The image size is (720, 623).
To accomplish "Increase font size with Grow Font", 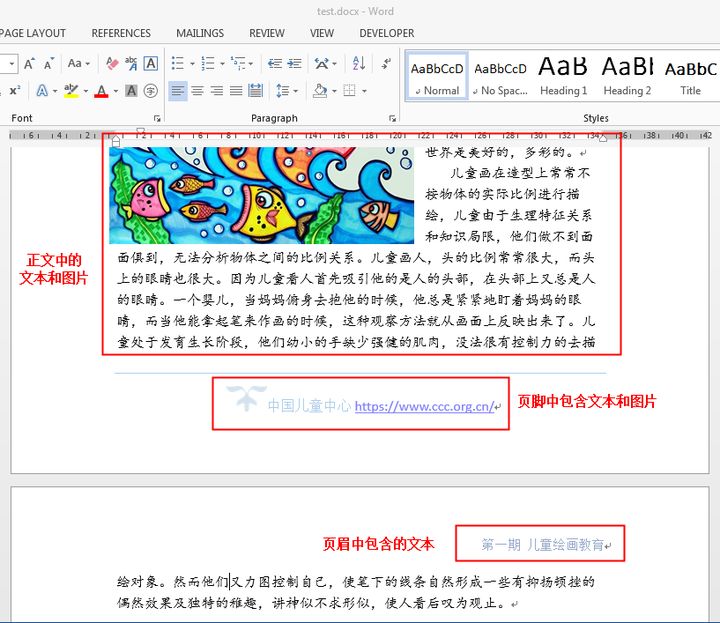I will click(x=29, y=63).
